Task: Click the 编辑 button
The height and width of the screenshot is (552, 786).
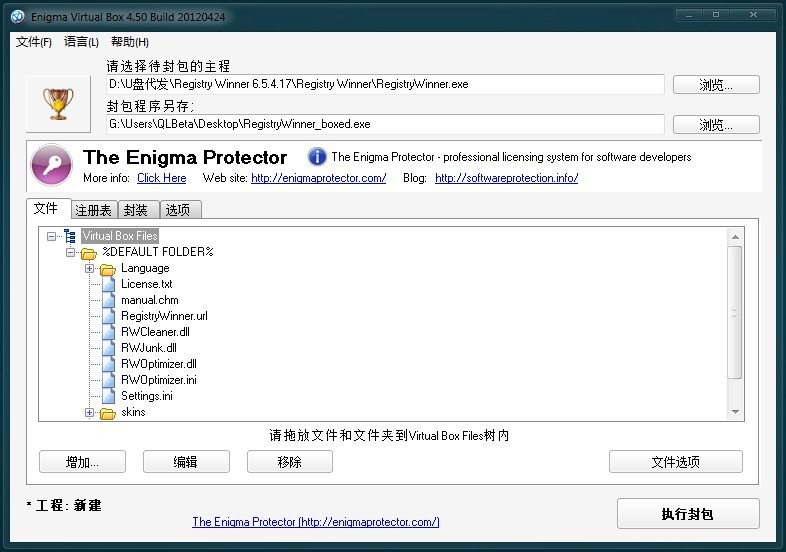Action: click(186, 462)
